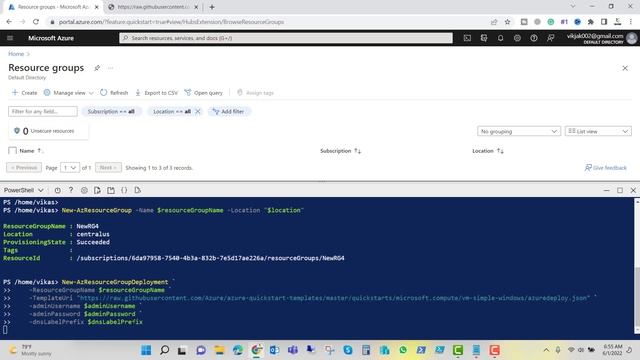Viewport: 640px width, 360px height.
Task: Open the taskbar weather widget
Action: pos(31,350)
